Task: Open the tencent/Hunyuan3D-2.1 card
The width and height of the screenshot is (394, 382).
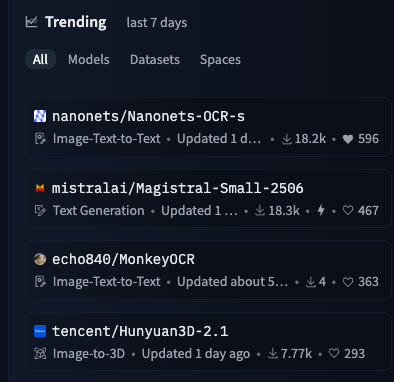Action: pos(208,342)
